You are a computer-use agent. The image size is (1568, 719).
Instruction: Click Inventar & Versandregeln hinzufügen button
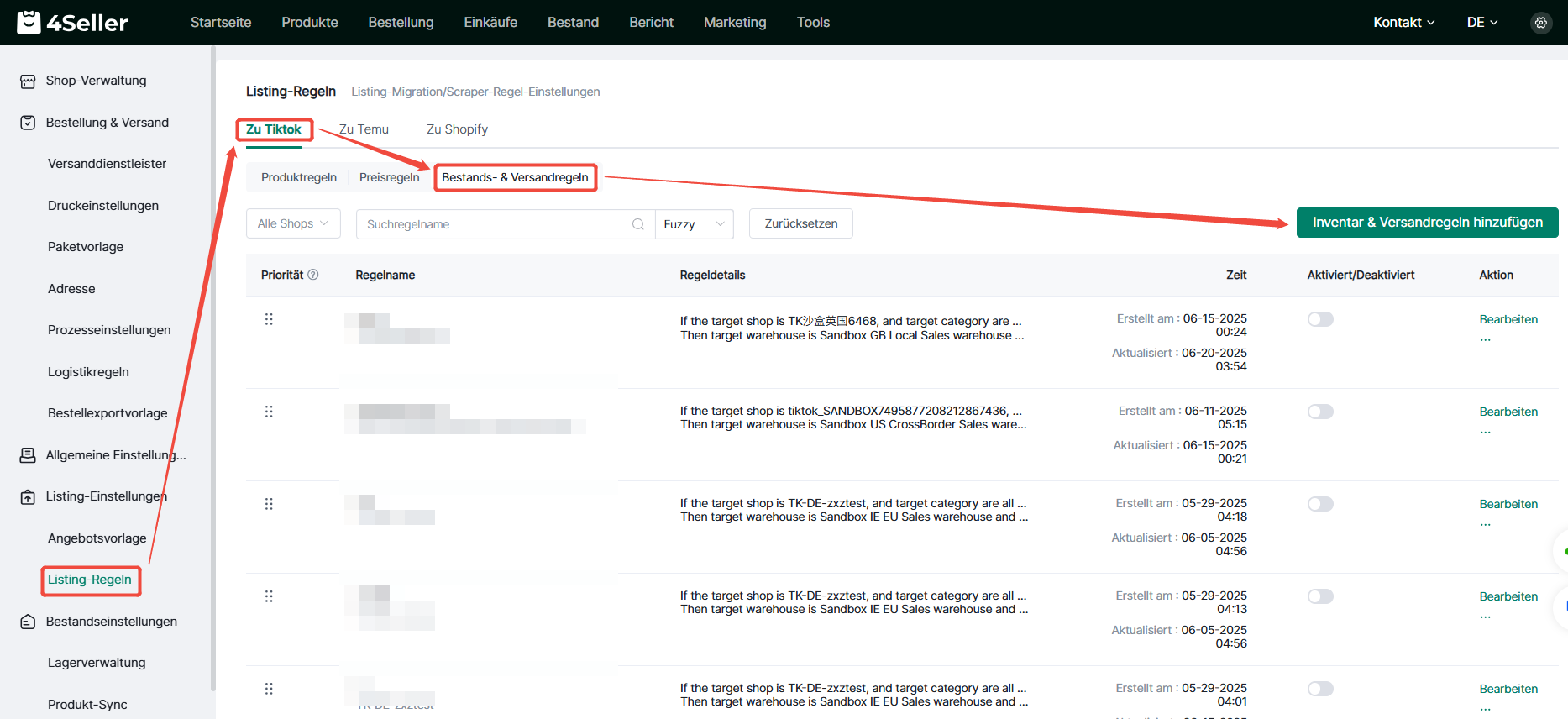point(1428,223)
